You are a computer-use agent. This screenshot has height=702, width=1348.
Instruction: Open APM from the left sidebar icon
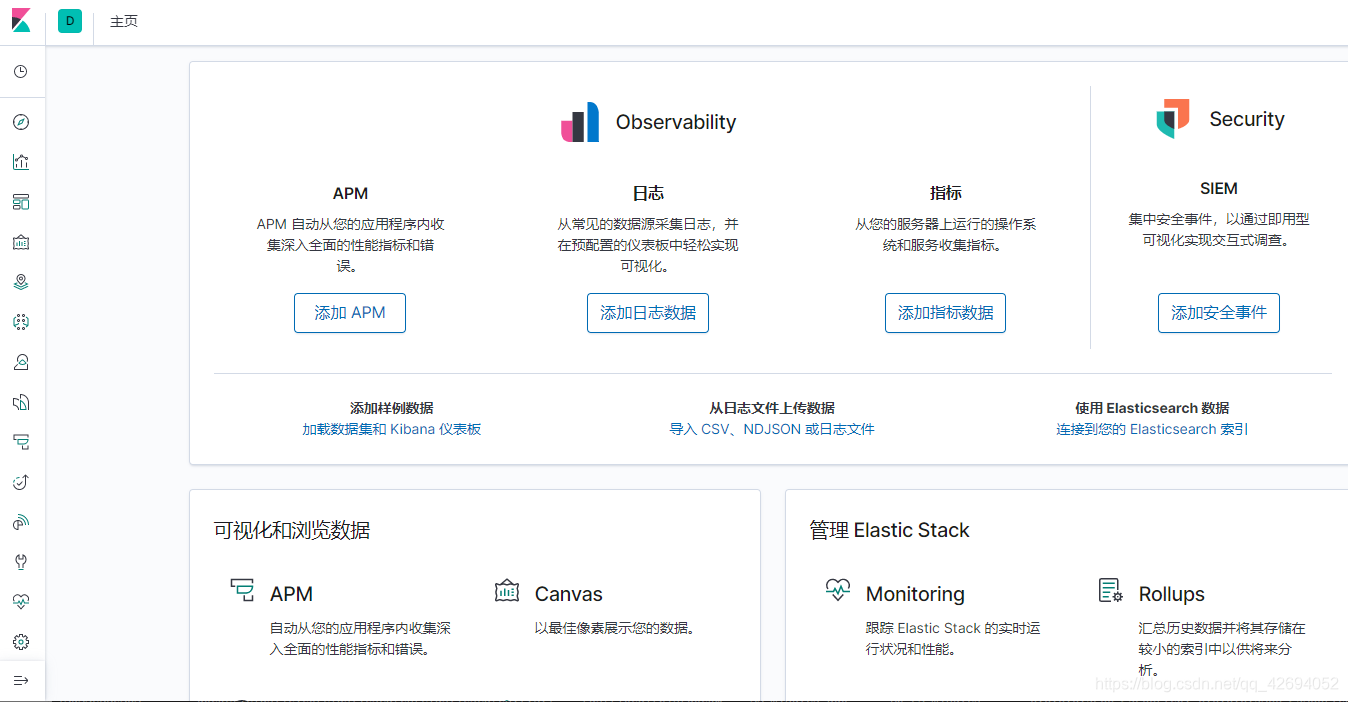21,442
